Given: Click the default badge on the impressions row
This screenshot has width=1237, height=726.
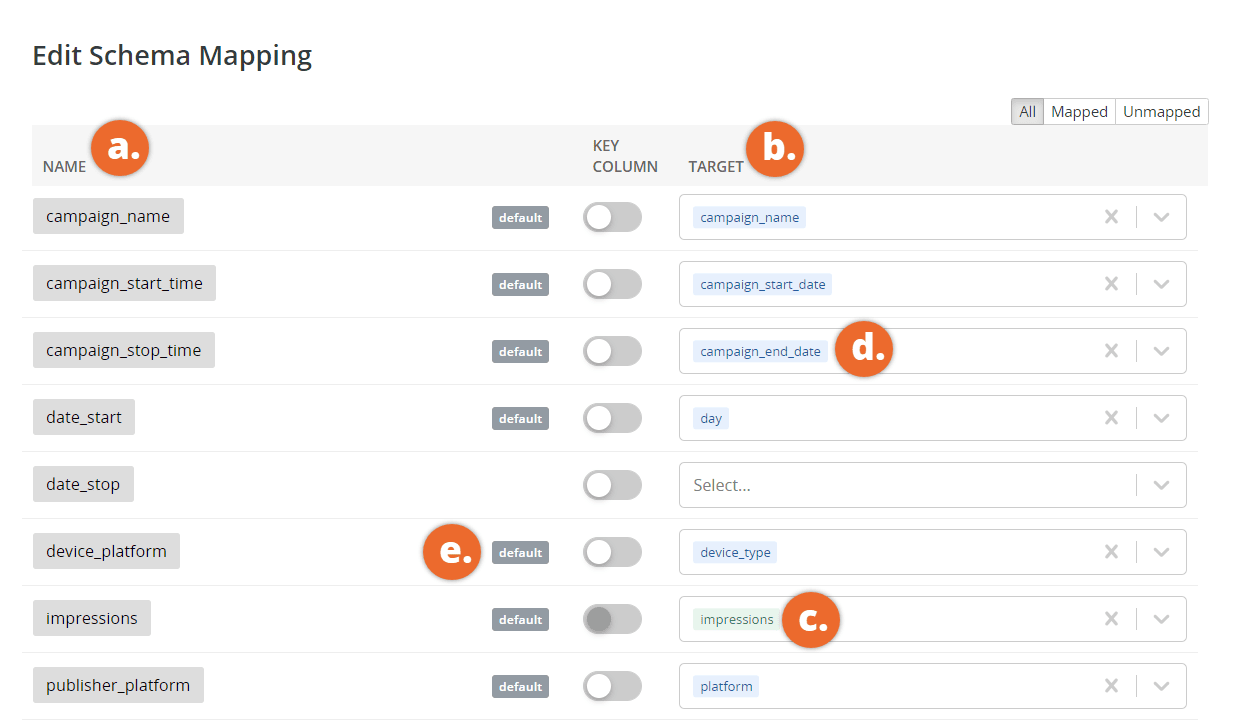Looking at the screenshot, I should (520, 618).
